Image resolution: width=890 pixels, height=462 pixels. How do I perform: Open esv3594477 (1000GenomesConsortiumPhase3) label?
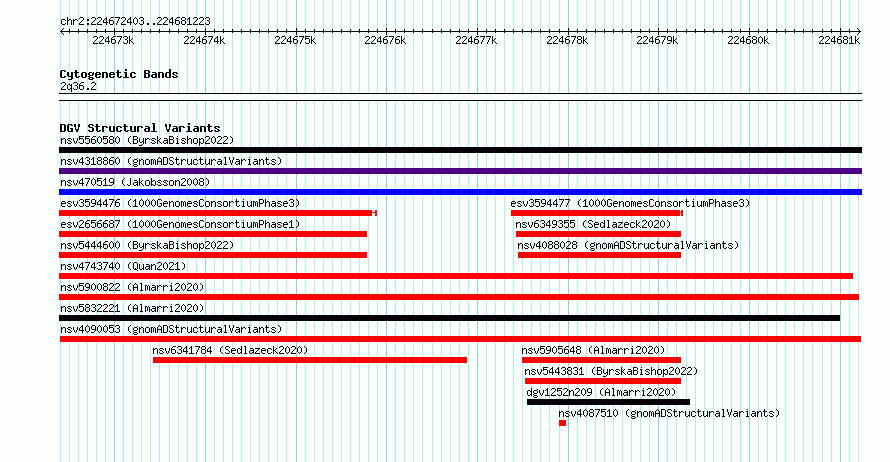click(x=630, y=203)
